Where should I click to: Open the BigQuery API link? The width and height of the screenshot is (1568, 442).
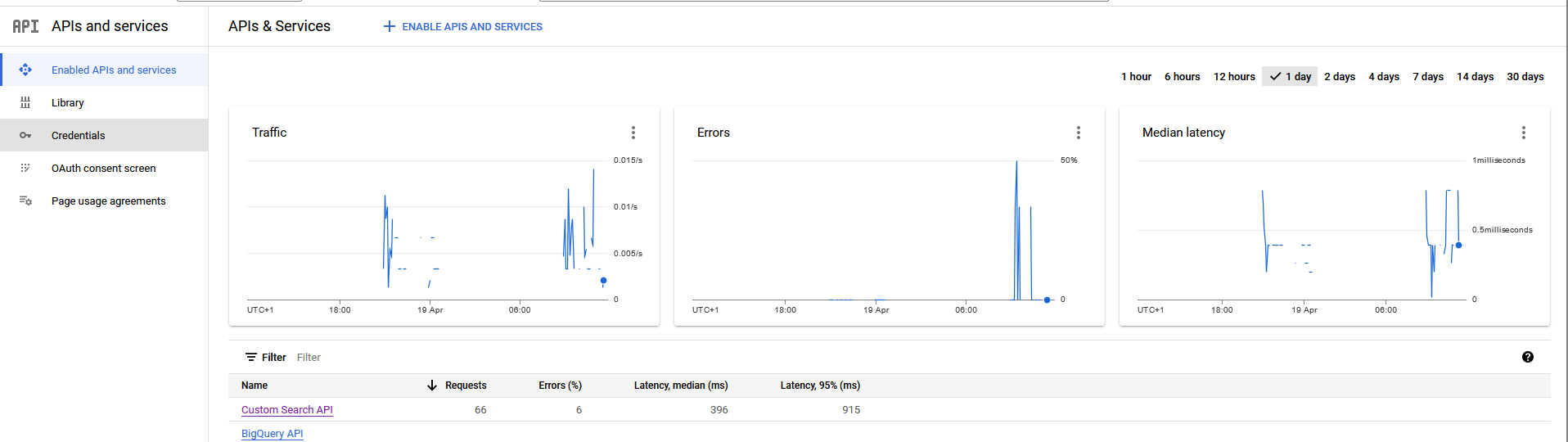tap(273, 433)
